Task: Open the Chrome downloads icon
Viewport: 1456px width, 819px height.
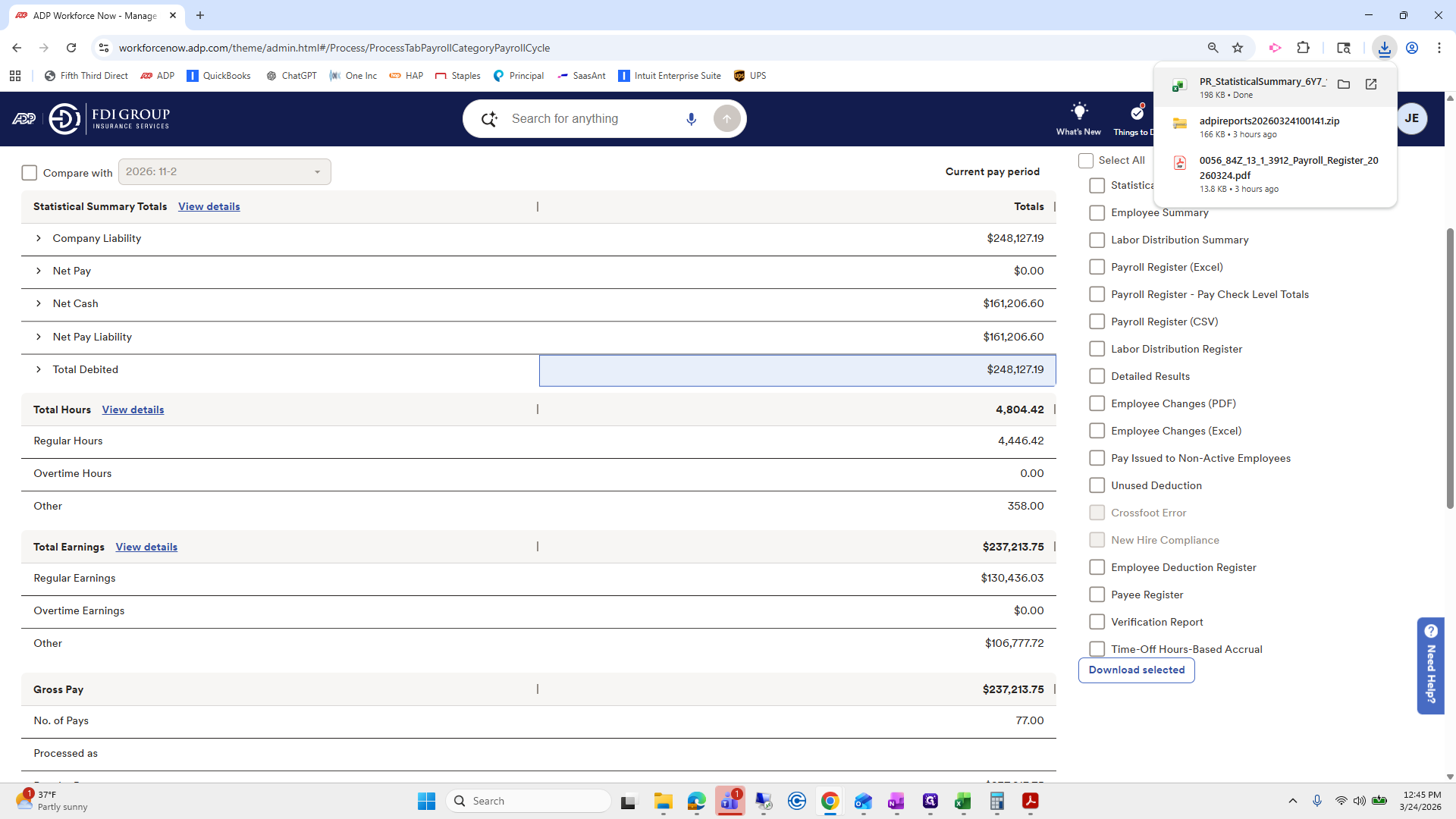Action: [x=1384, y=48]
